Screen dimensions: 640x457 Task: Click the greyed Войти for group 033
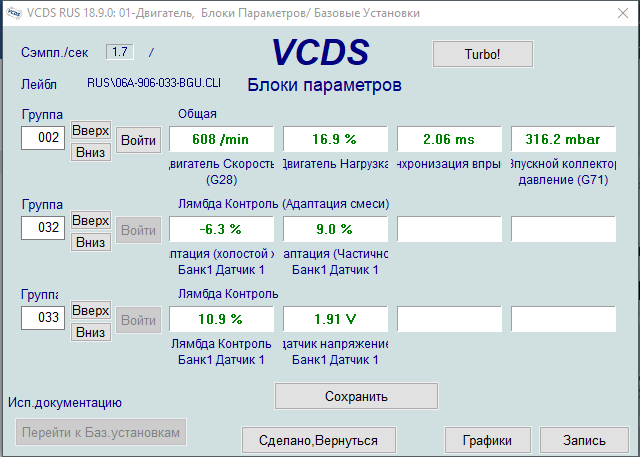(x=138, y=320)
